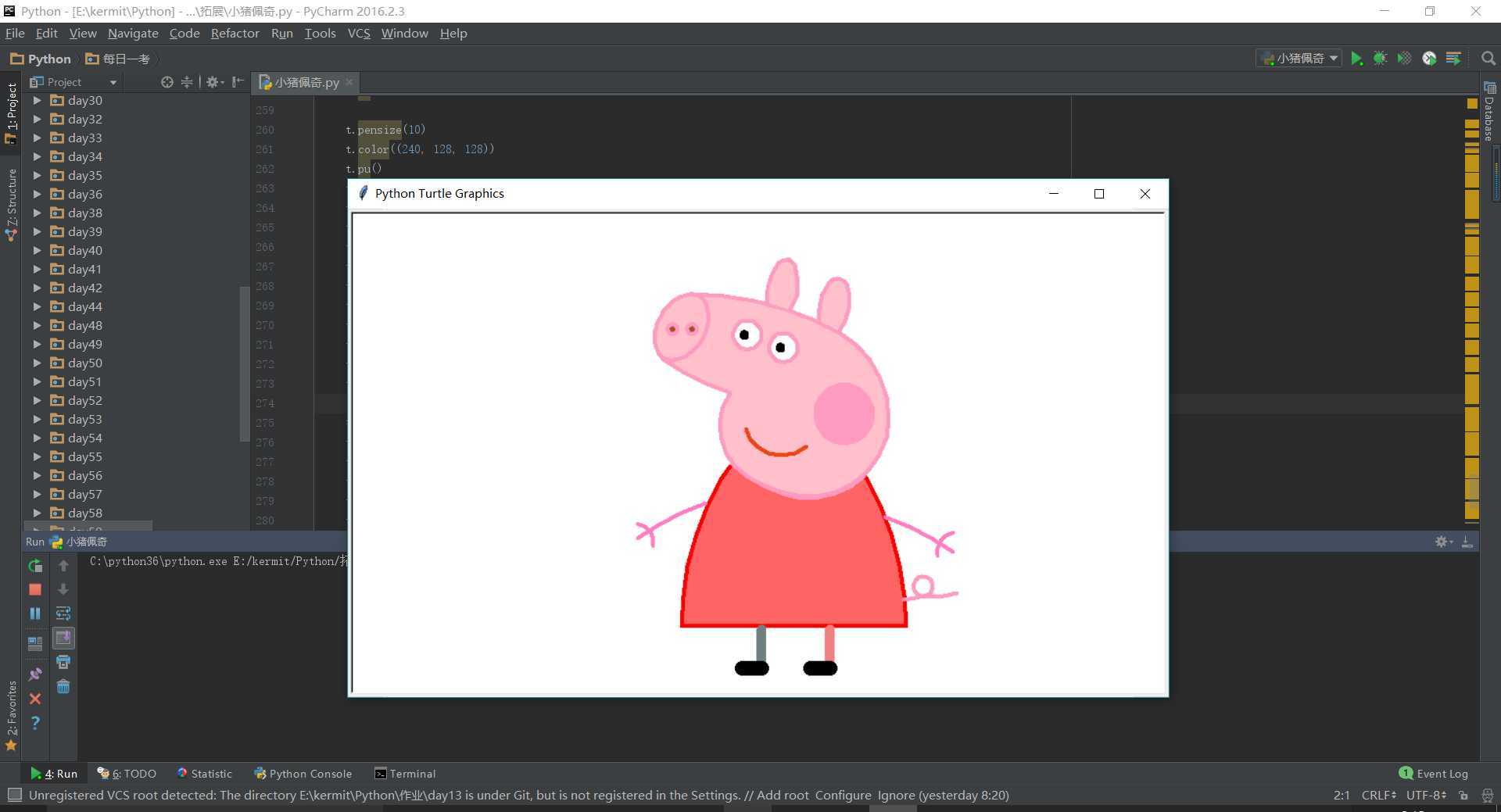Click Configure link in VCS notification
Screen dimensions: 1501x812
tap(843, 795)
